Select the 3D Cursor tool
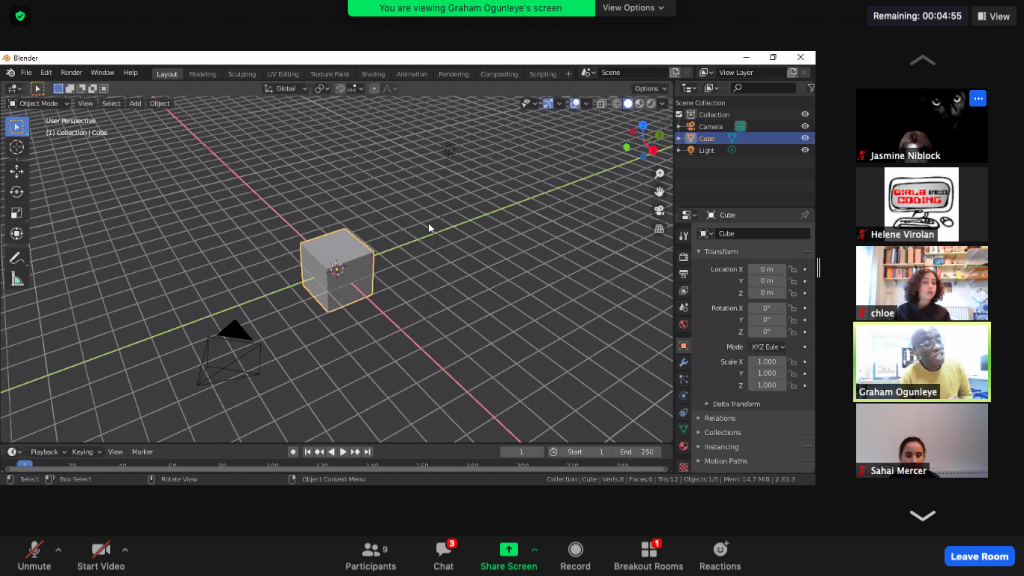1024x576 pixels. coord(16,147)
